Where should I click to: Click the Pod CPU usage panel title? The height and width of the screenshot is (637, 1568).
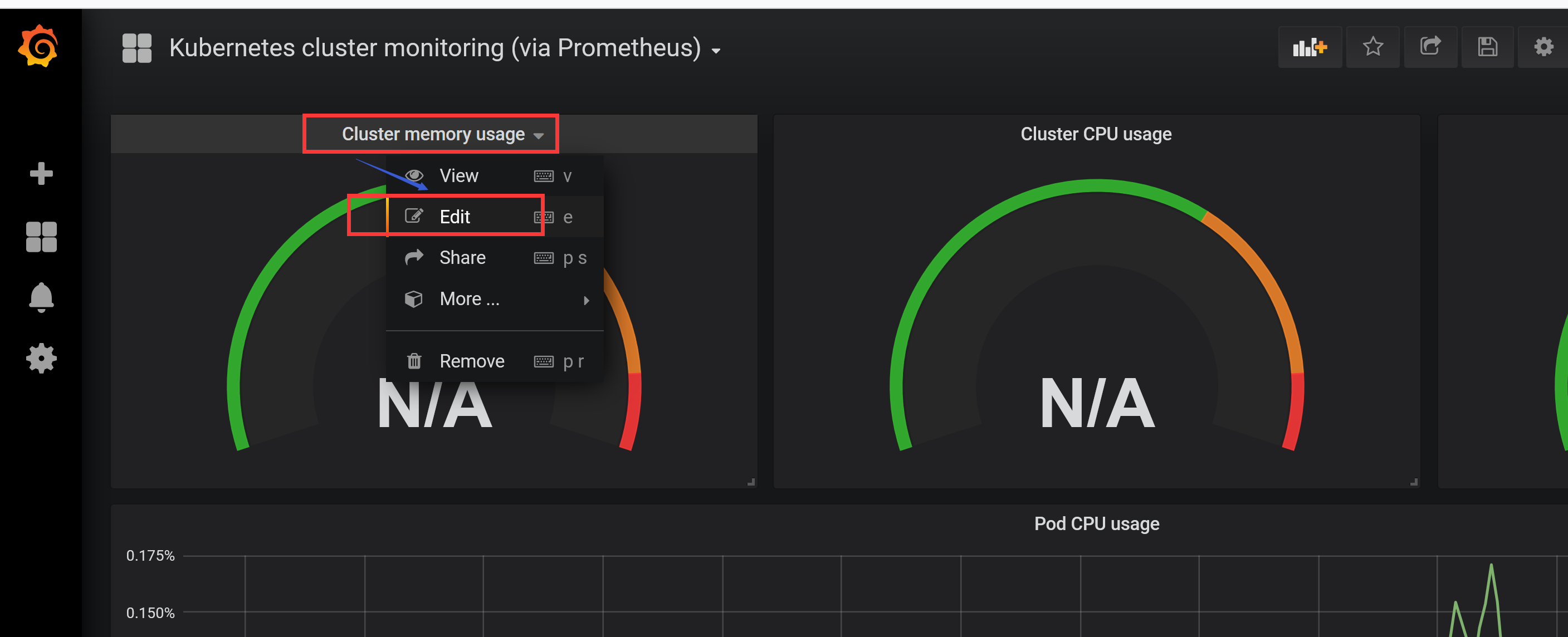pos(1096,524)
